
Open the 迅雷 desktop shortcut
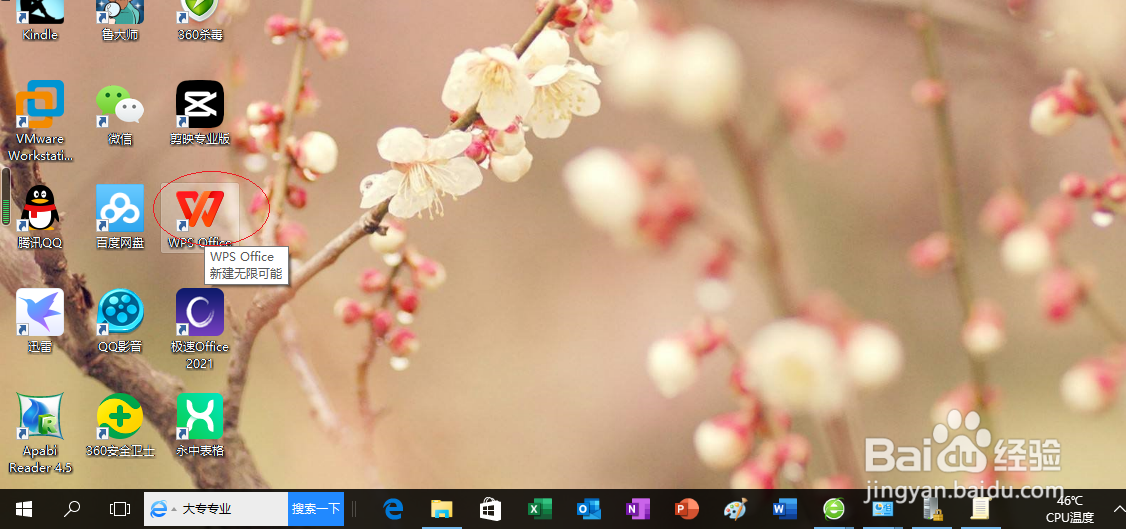point(40,321)
